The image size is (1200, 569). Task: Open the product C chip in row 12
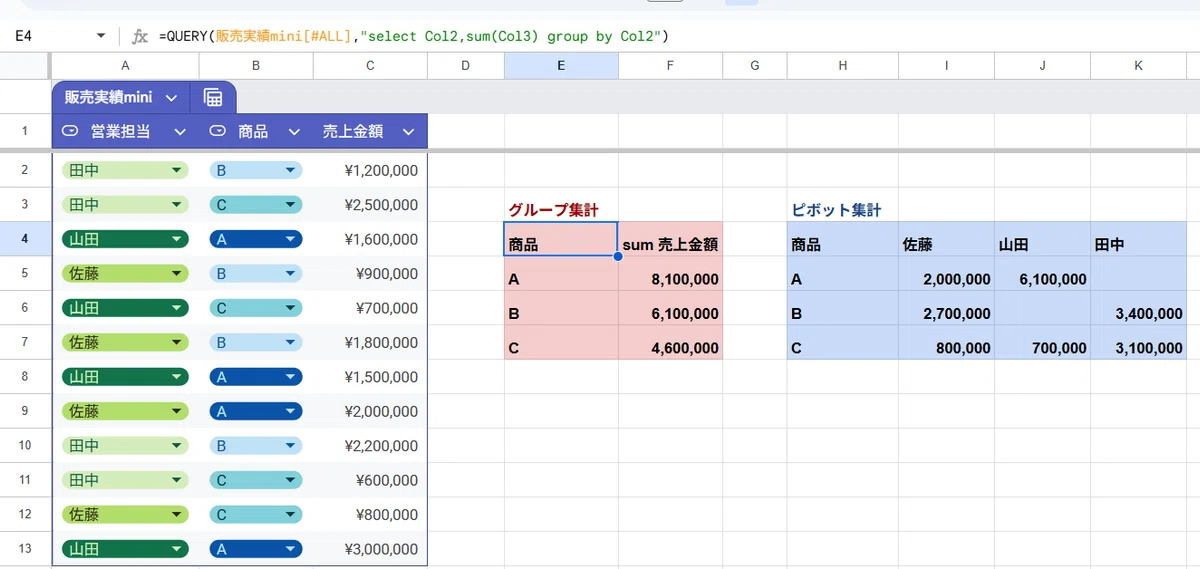click(256, 515)
